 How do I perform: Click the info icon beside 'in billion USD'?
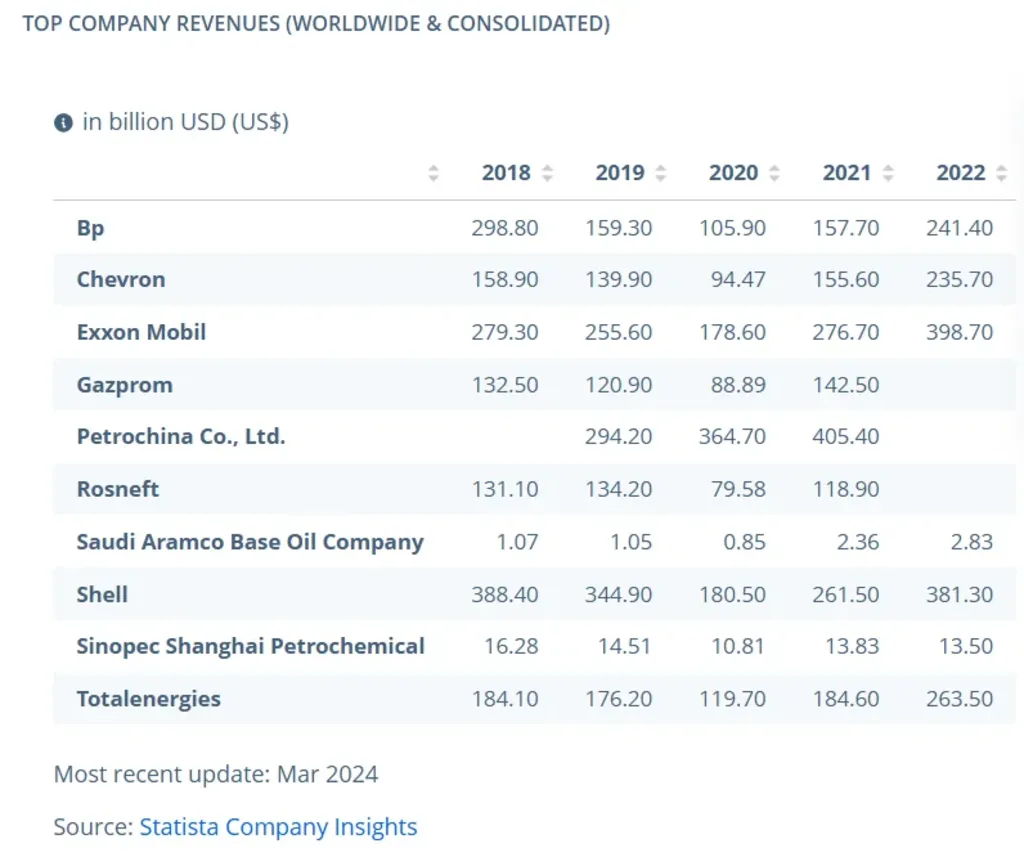(63, 123)
